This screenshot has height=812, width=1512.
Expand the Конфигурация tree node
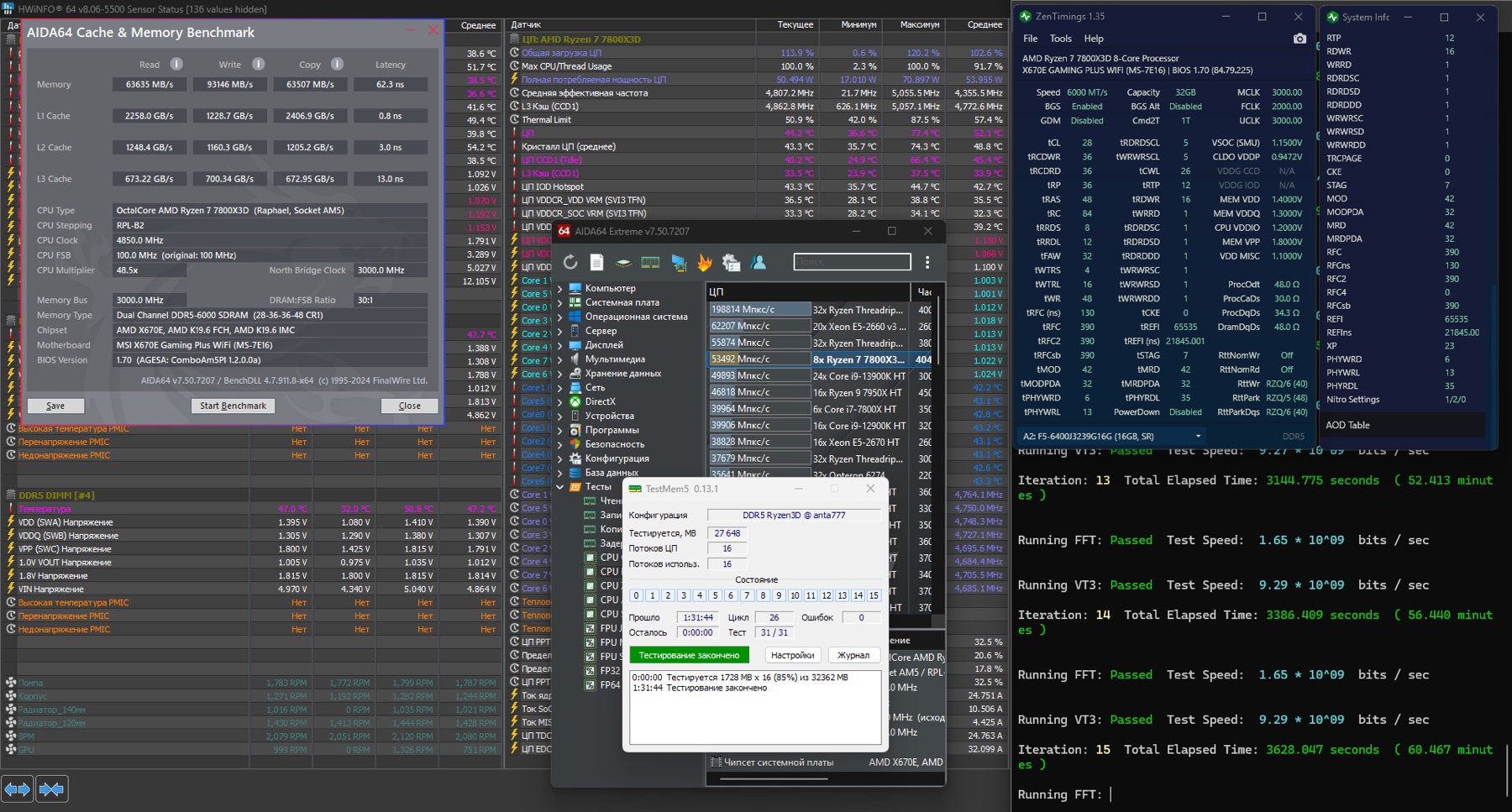560,458
